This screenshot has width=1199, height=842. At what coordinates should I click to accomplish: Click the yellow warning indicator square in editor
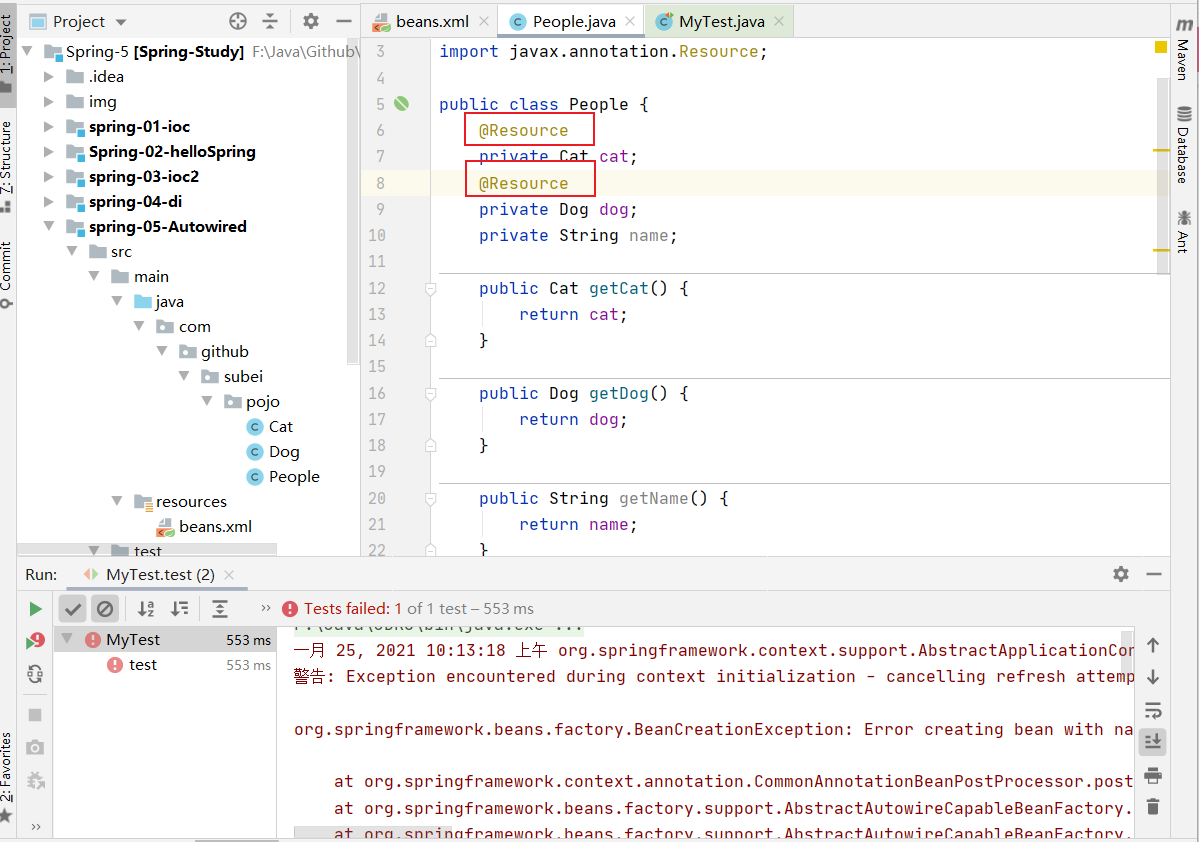coord(1161,47)
